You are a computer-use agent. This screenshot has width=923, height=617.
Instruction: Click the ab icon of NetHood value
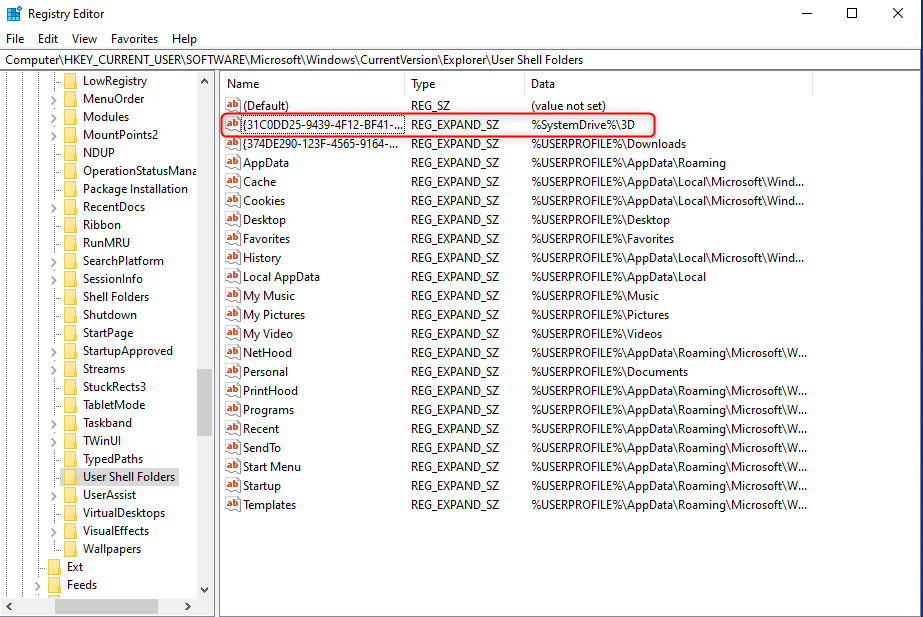point(233,353)
